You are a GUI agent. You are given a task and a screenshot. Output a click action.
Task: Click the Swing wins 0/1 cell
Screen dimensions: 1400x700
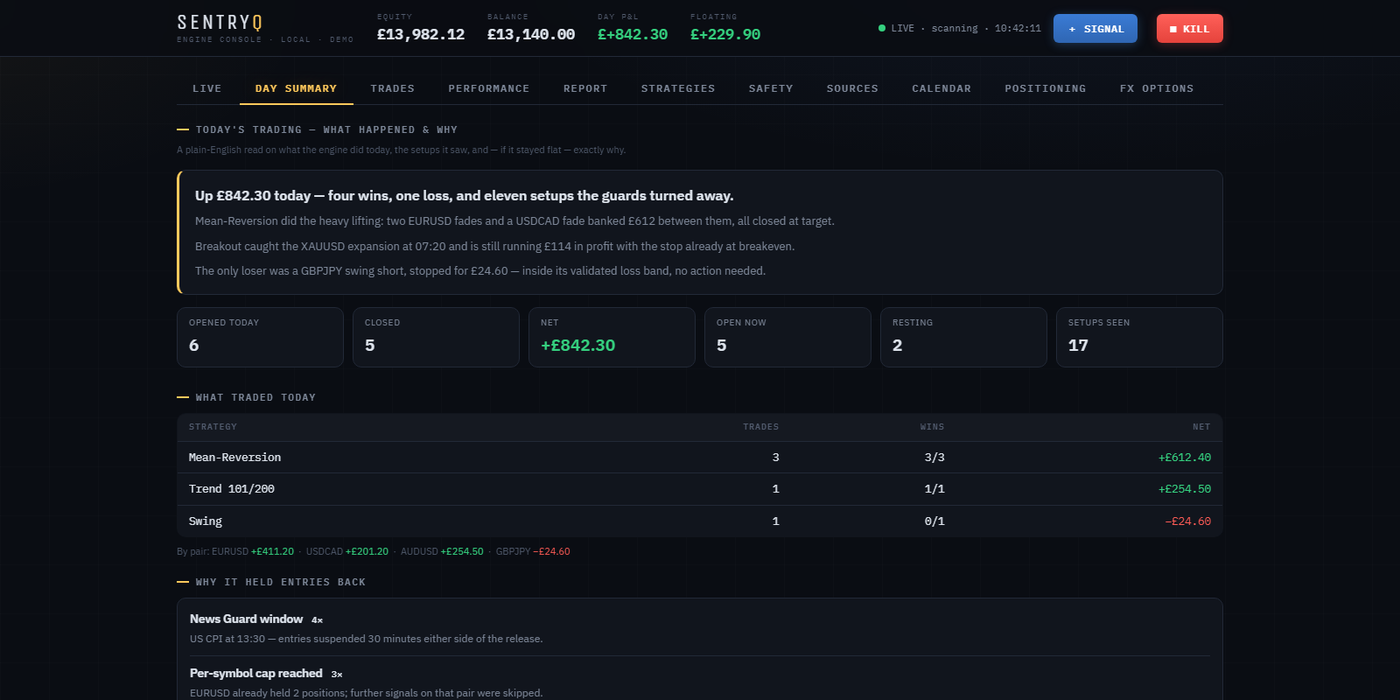pyautogui.click(x=934, y=521)
